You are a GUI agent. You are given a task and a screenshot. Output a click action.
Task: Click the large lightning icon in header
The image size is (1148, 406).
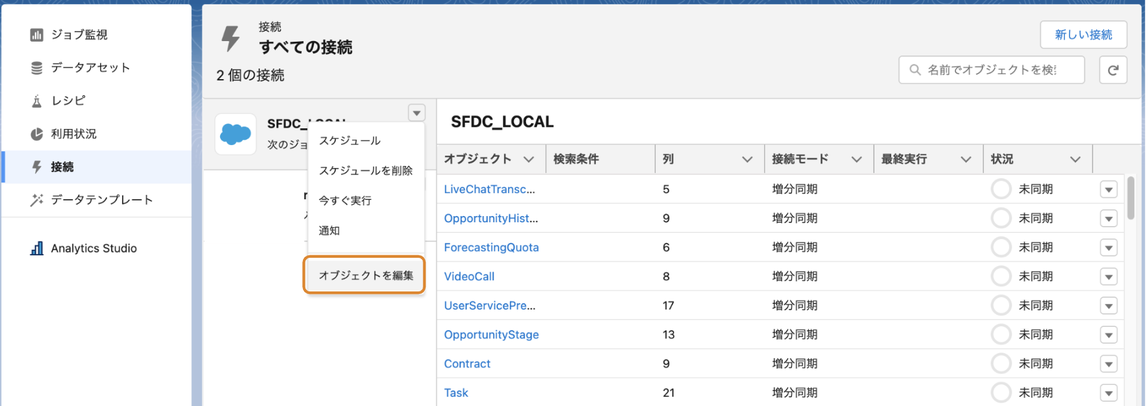click(x=231, y=38)
